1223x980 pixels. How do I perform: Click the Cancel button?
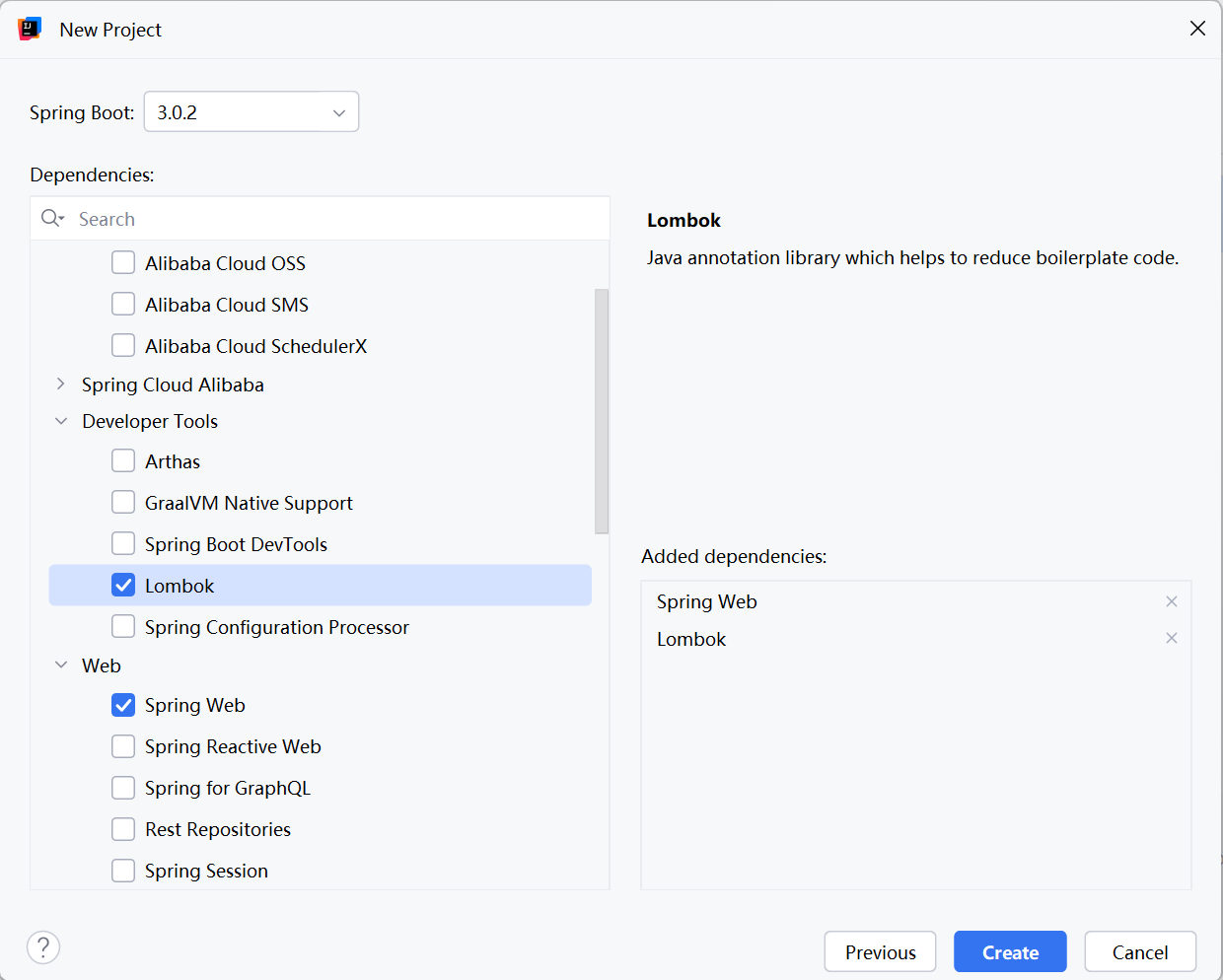[x=1140, y=951]
